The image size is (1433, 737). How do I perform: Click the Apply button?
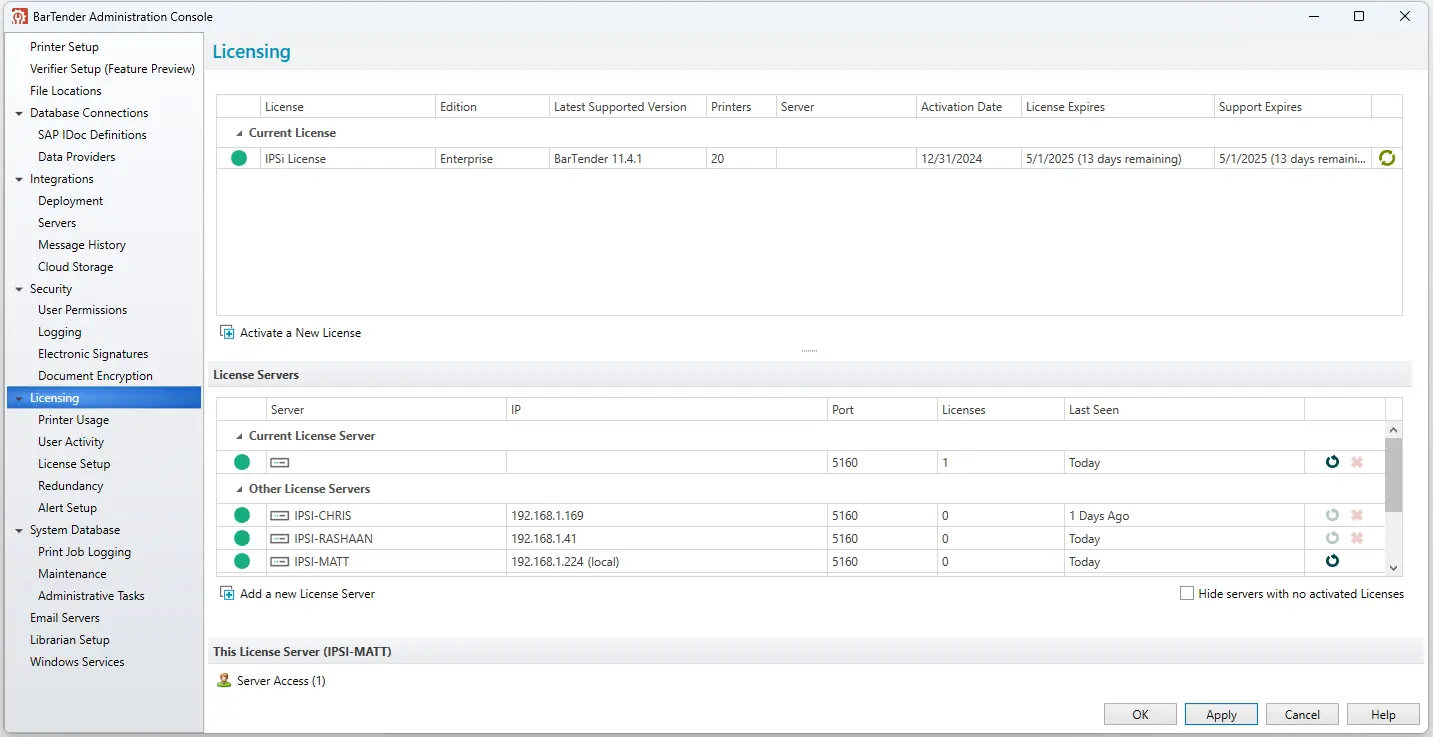[1221, 714]
